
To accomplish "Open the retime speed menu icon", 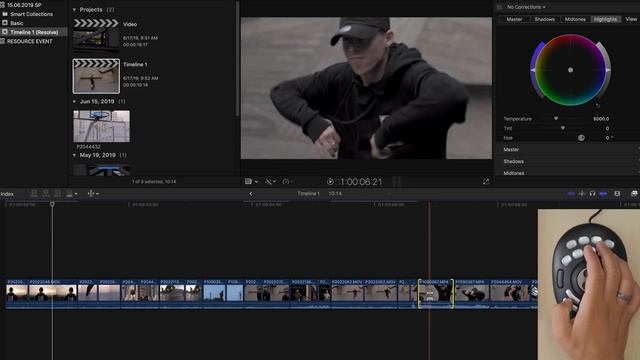I will (x=287, y=181).
